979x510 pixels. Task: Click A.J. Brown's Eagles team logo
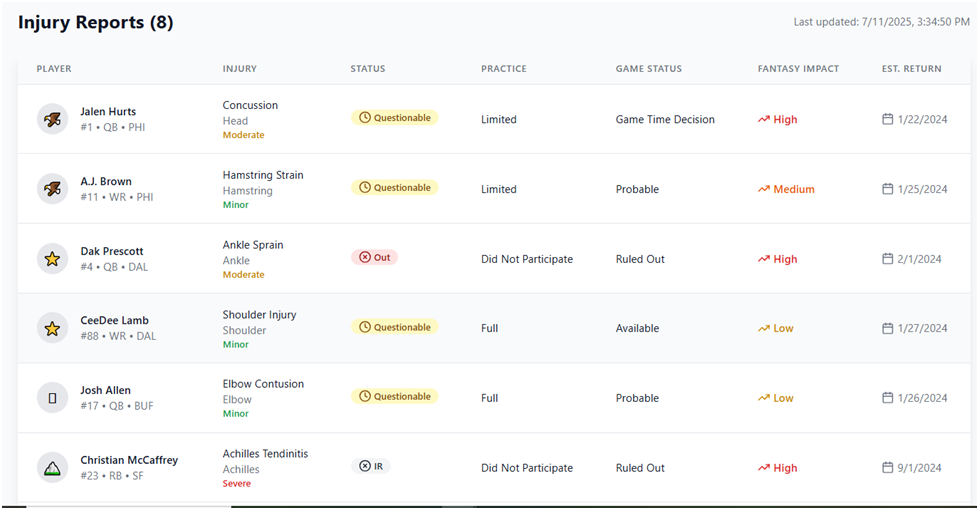pyautogui.click(x=52, y=189)
